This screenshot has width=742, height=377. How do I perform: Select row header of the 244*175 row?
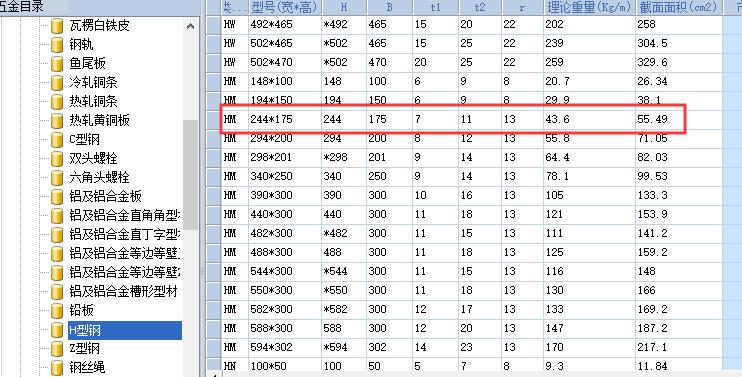pos(213,119)
